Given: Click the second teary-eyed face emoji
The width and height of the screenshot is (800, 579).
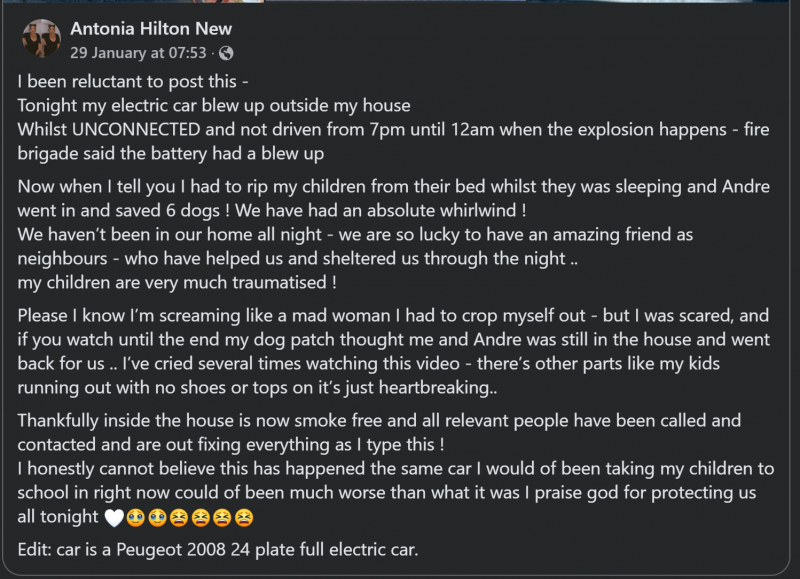Looking at the screenshot, I should (157, 517).
